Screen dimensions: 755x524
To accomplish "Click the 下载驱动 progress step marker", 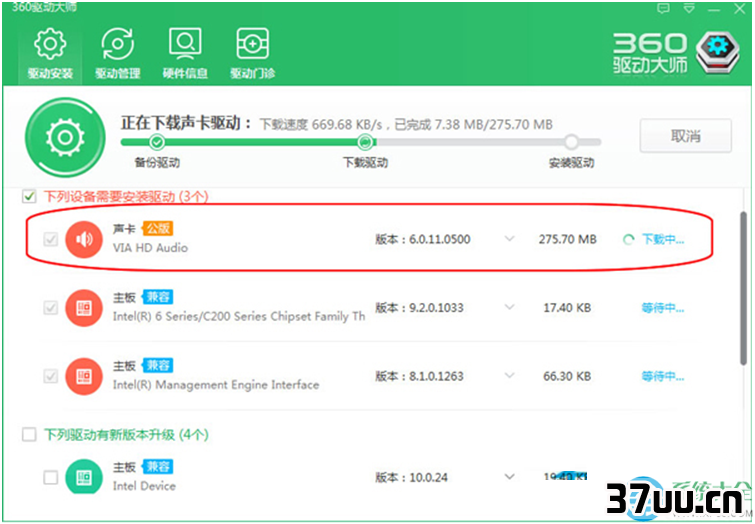I will point(365,142).
